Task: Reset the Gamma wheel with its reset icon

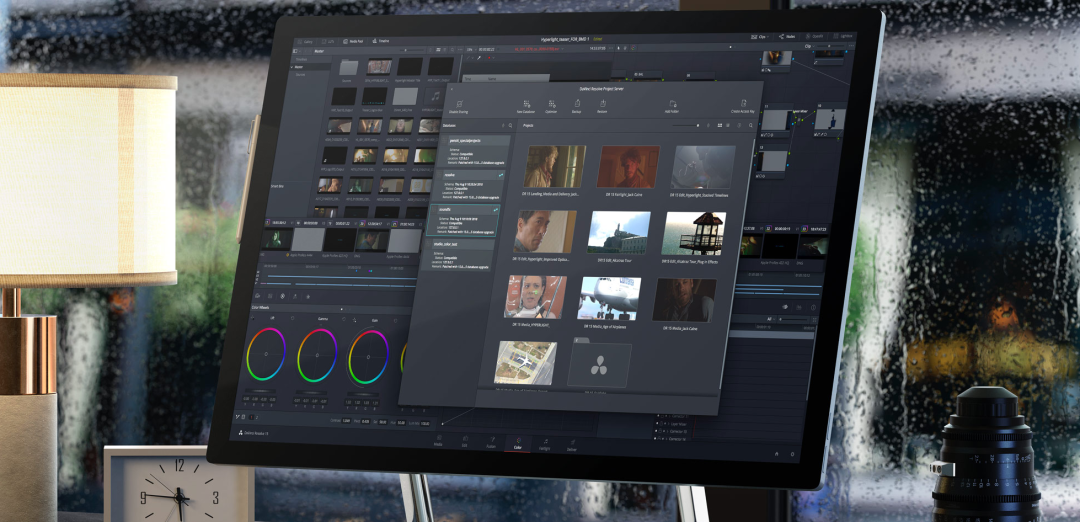Action: tap(344, 319)
